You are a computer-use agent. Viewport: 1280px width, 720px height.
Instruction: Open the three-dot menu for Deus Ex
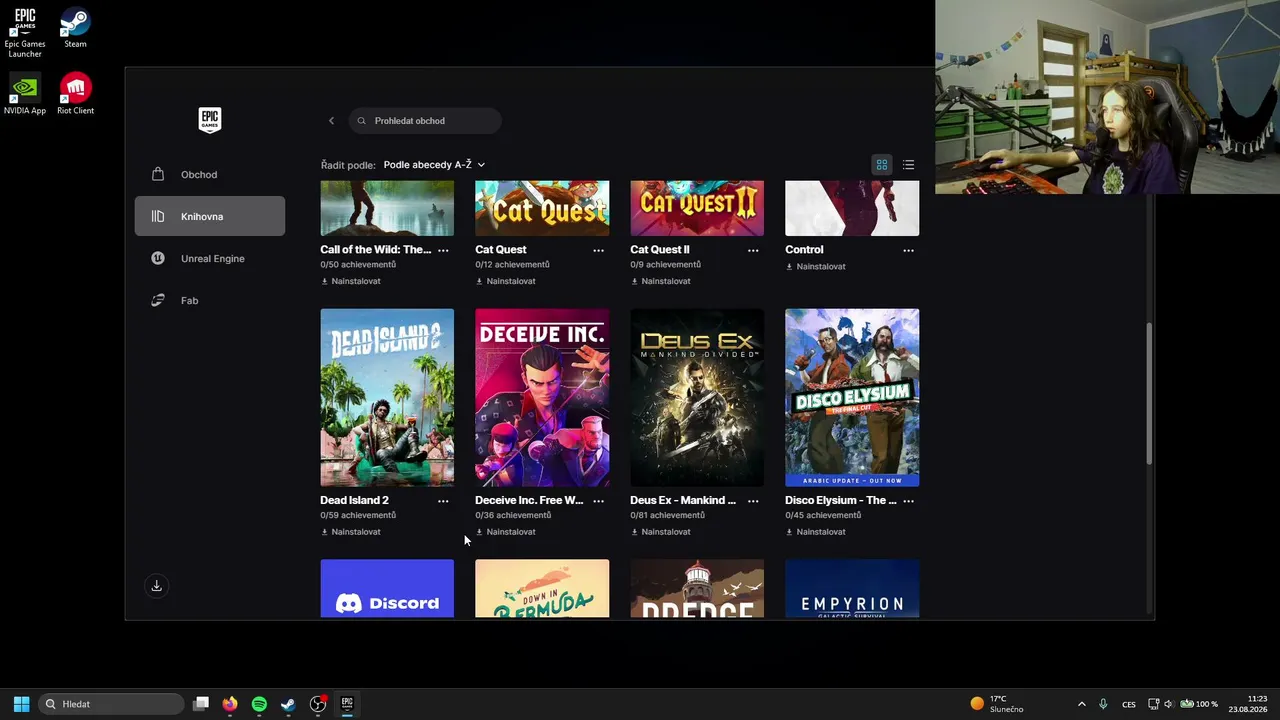tap(753, 501)
